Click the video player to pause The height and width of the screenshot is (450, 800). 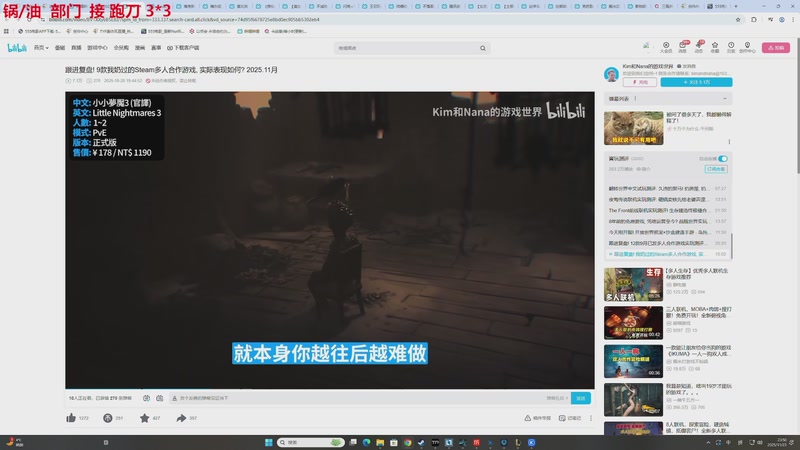(330, 240)
